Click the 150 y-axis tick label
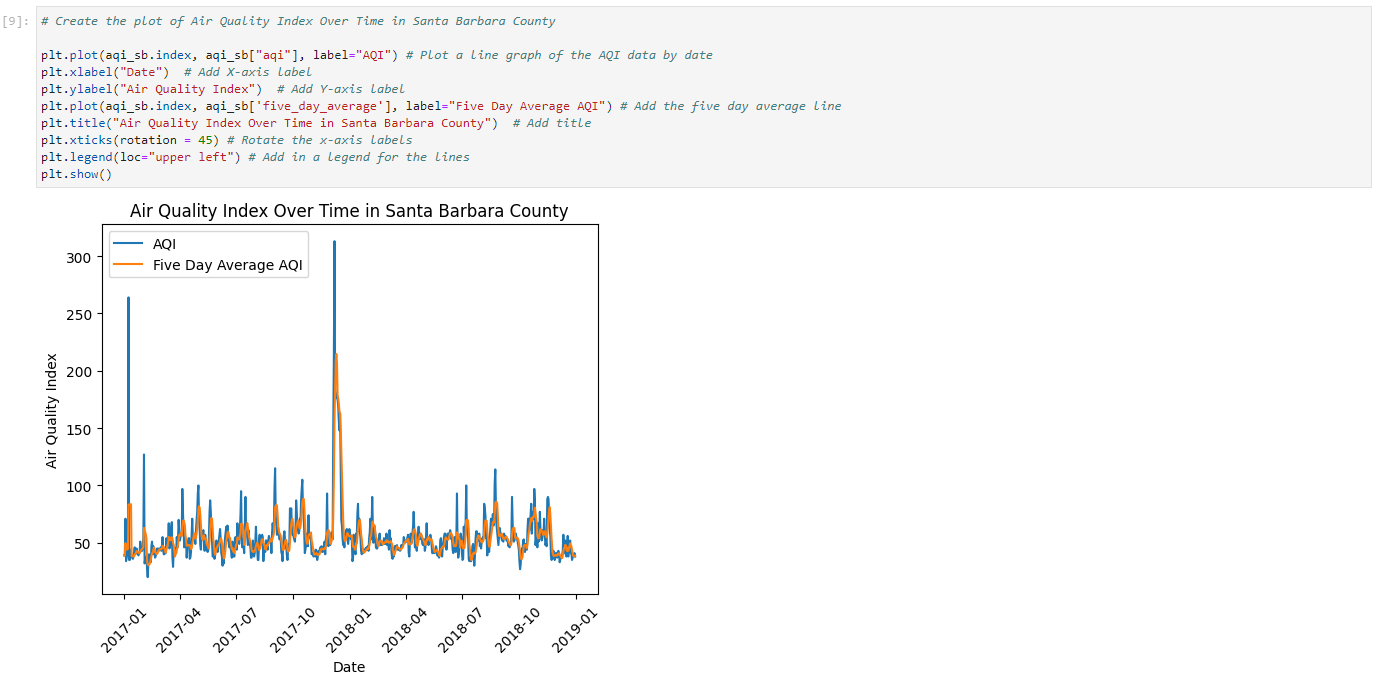Screen dimensions: 1382x688 (79, 429)
